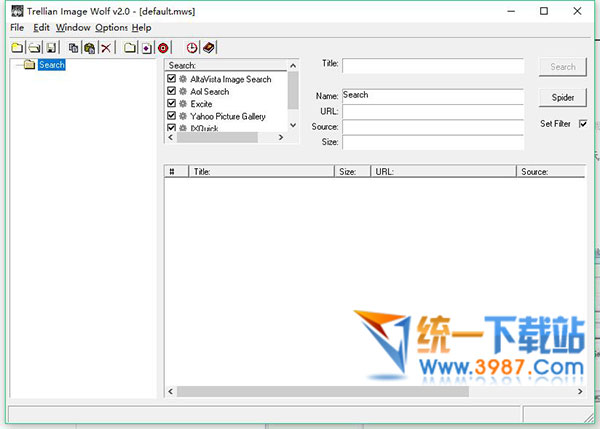Viewport: 600px width, 429px height.
Task: Click results table scroll left arrow
Action: point(171,391)
